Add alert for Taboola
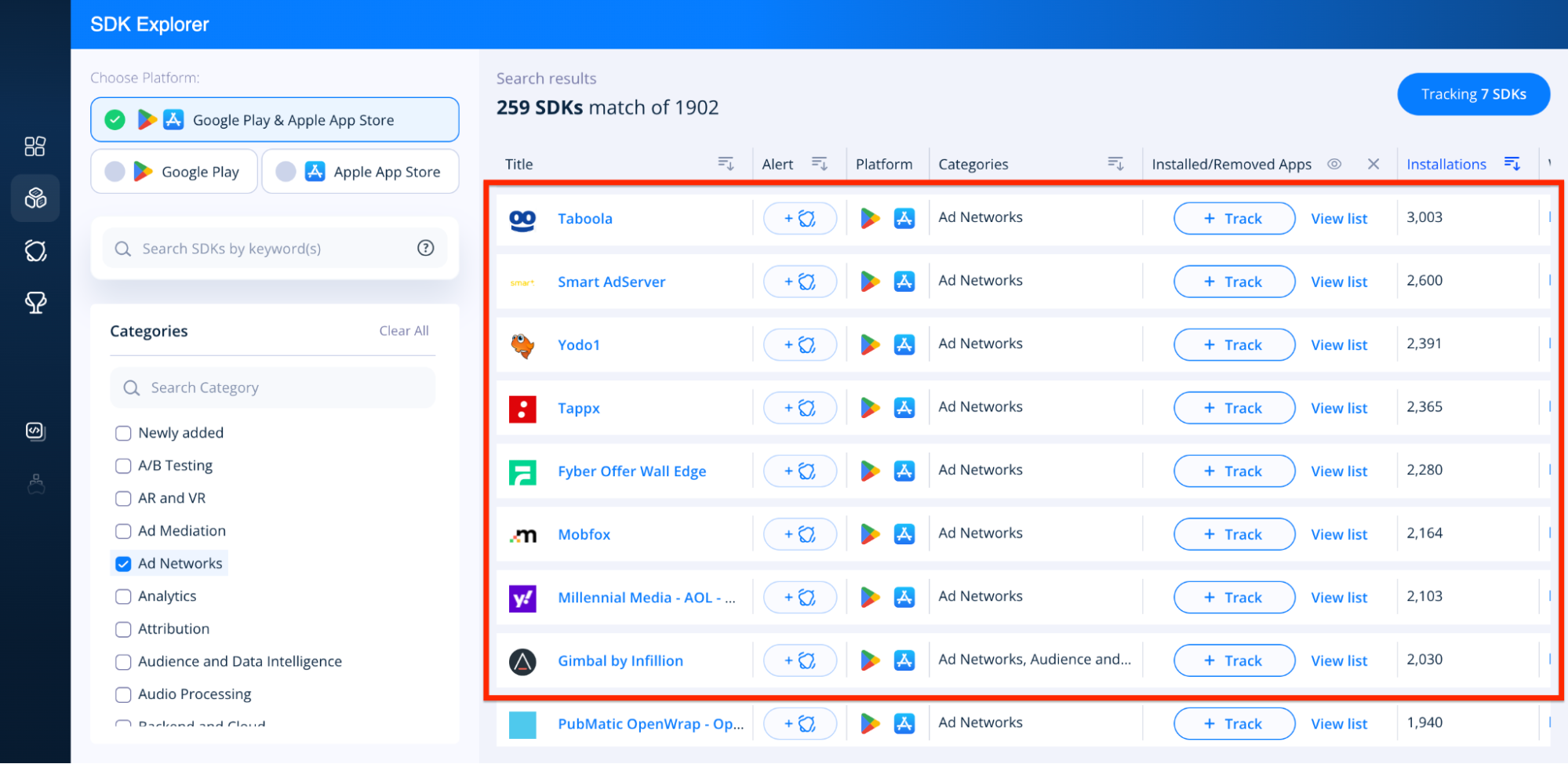1568x764 pixels. click(x=800, y=219)
